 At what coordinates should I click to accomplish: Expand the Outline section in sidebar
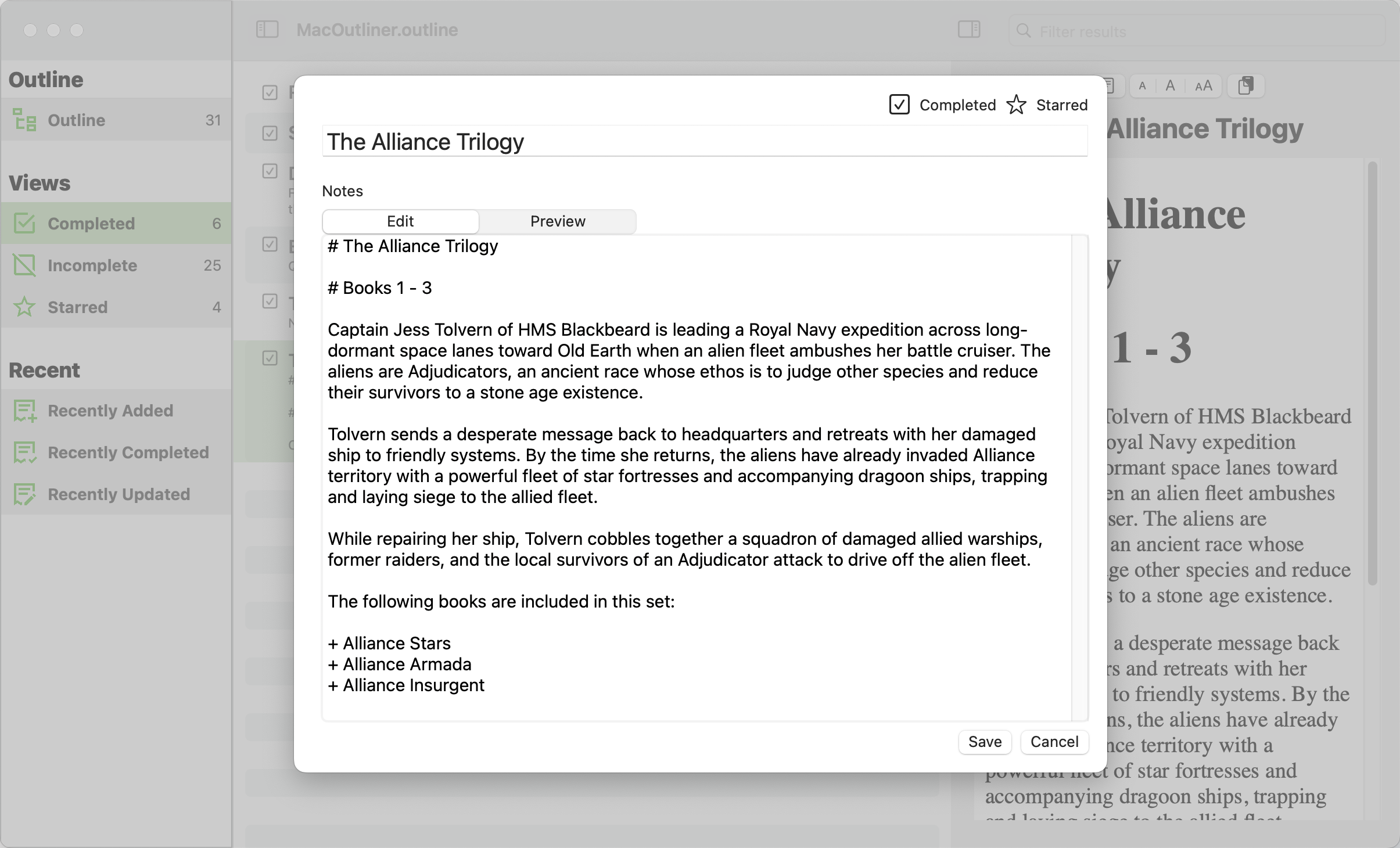[45, 78]
